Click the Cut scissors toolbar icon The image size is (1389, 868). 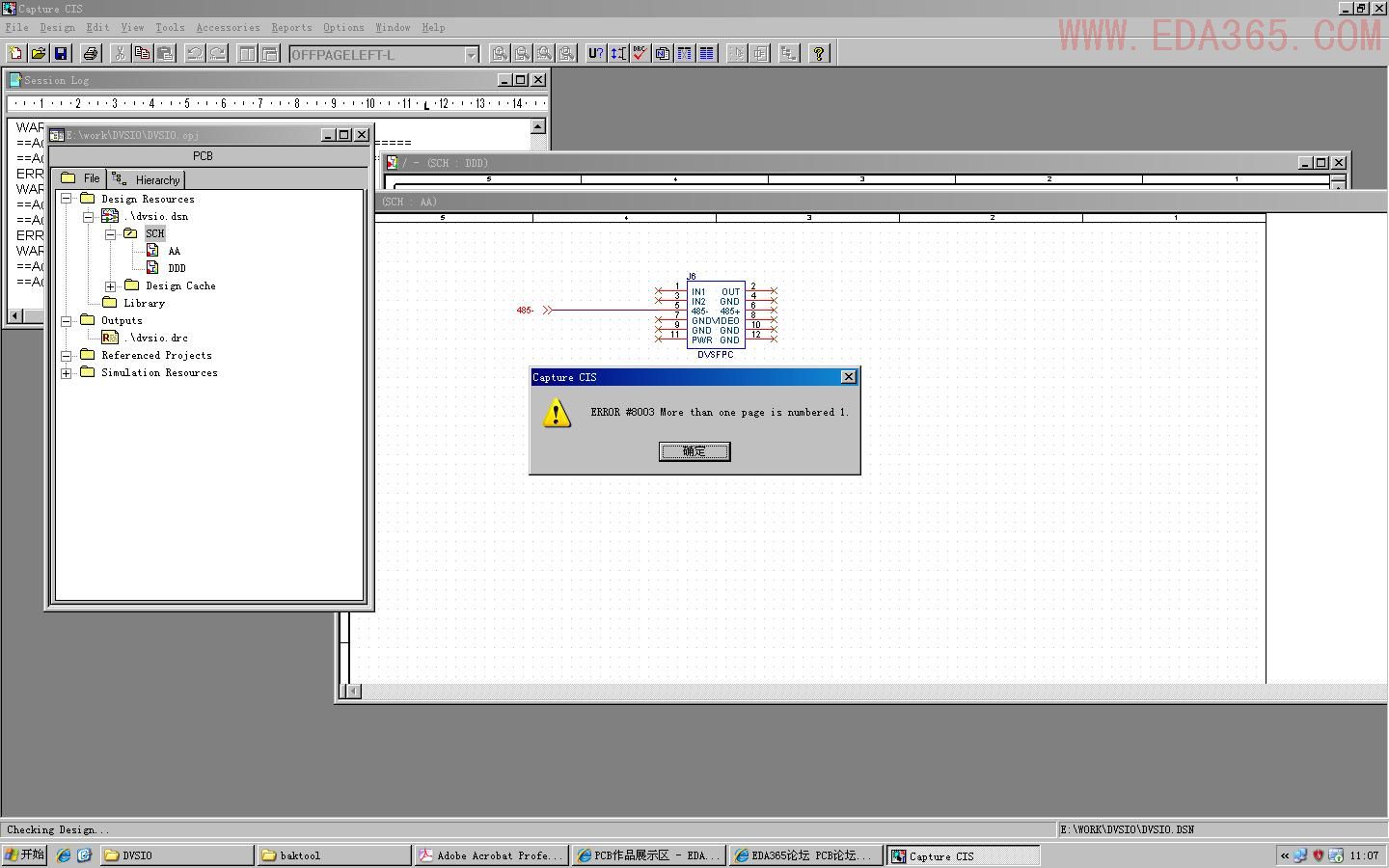pyautogui.click(x=121, y=54)
